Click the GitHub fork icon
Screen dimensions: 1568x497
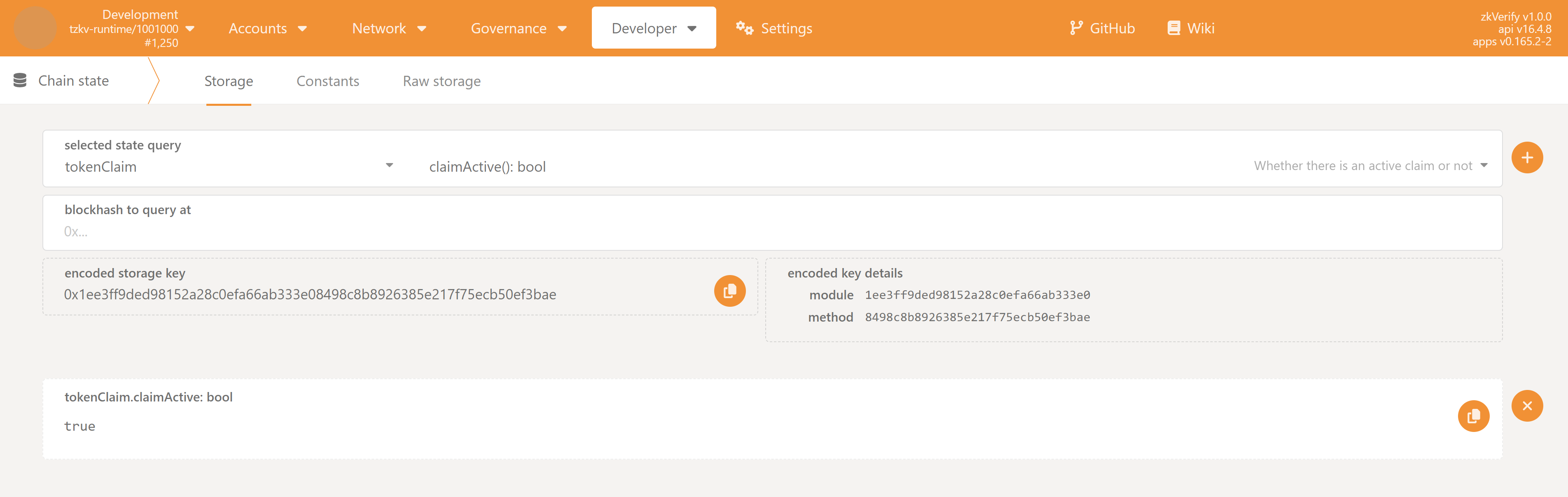1075,28
